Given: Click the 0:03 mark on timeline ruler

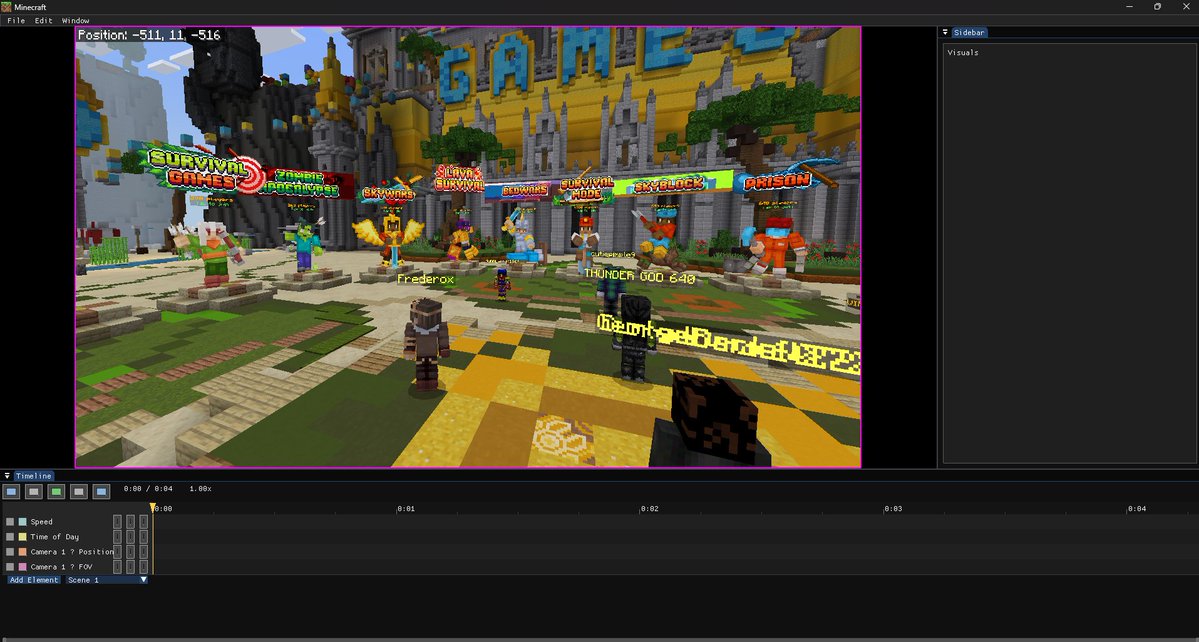Looking at the screenshot, I should pyautogui.click(x=893, y=509).
